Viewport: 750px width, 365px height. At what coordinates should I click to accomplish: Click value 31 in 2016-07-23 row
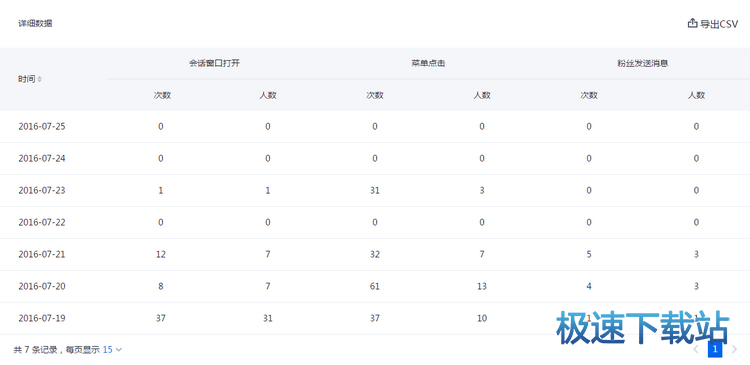pyautogui.click(x=375, y=190)
